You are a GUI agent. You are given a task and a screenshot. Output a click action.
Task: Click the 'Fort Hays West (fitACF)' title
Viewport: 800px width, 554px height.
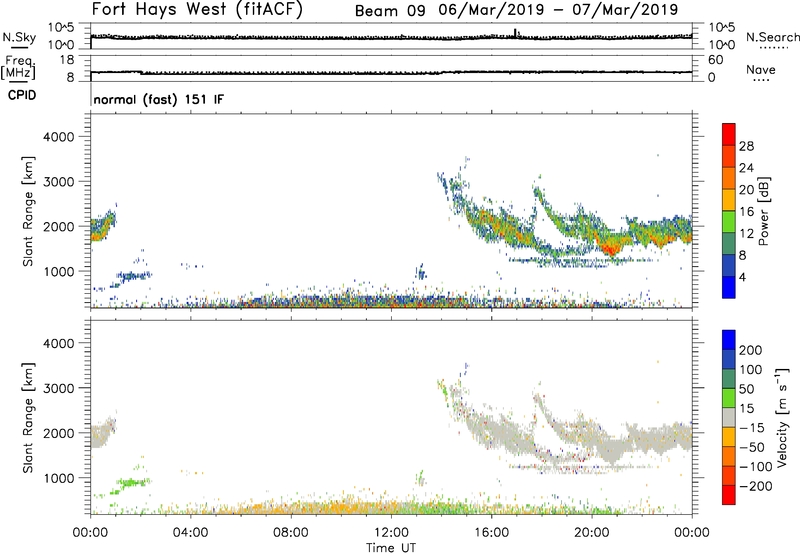pos(197,10)
